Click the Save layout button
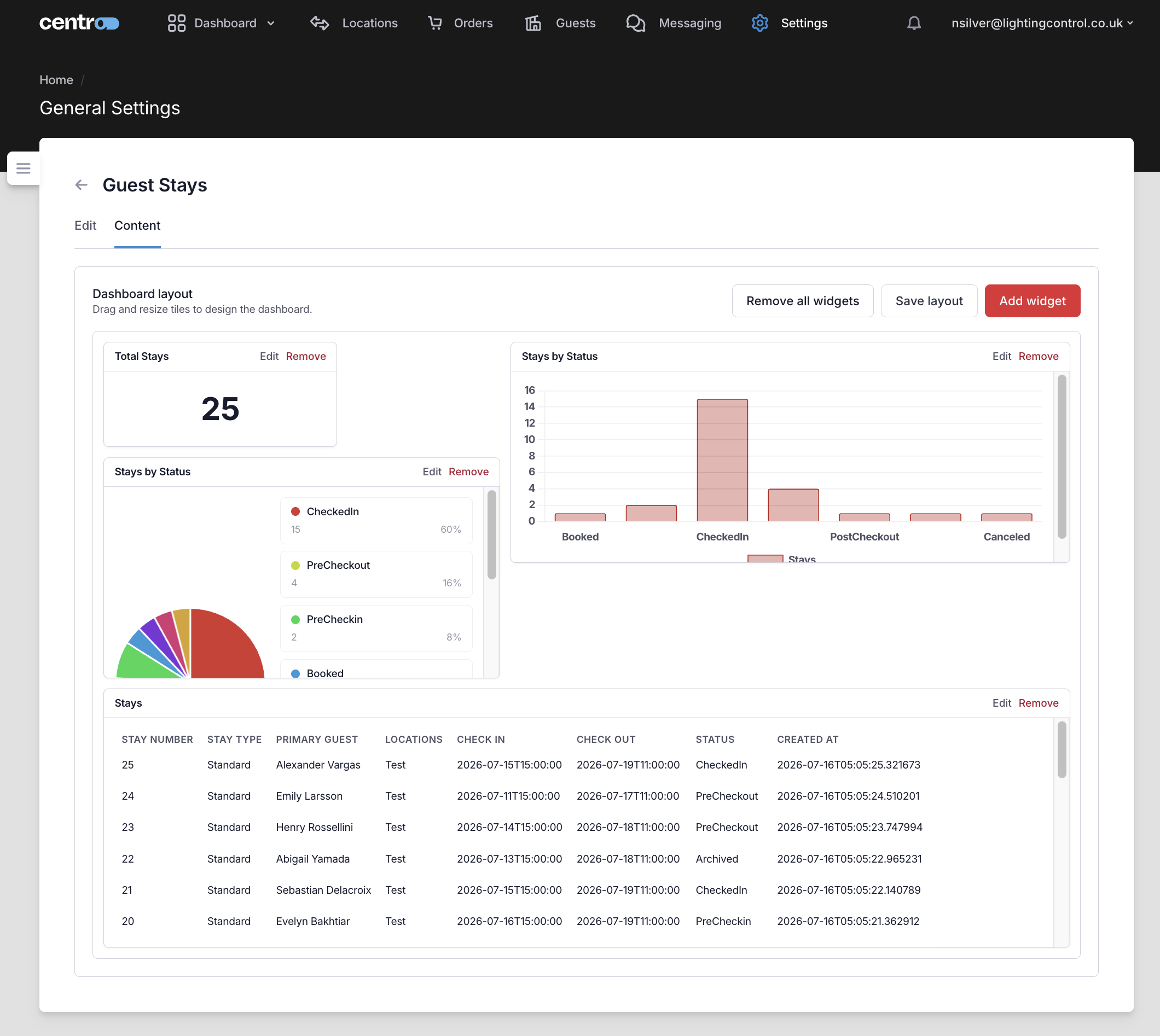 [929, 300]
